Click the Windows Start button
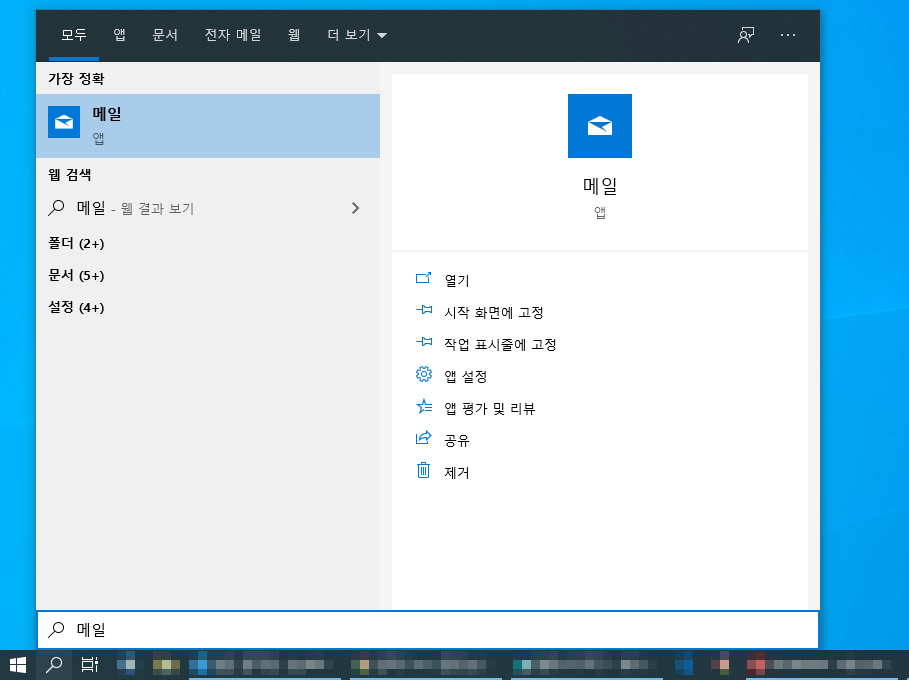The width and height of the screenshot is (909, 680). [18, 665]
